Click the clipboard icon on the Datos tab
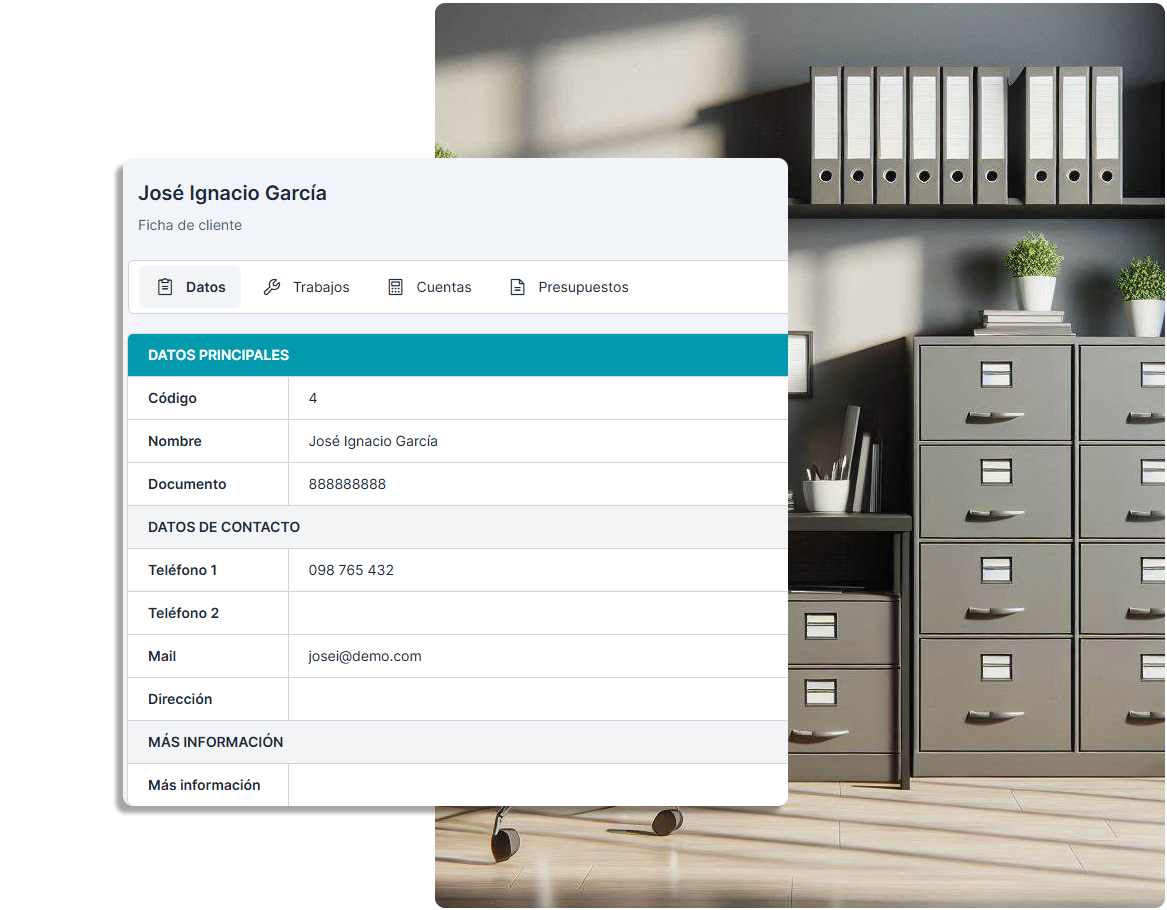Screen dimensions: 1167x910 pyautogui.click(x=166, y=287)
